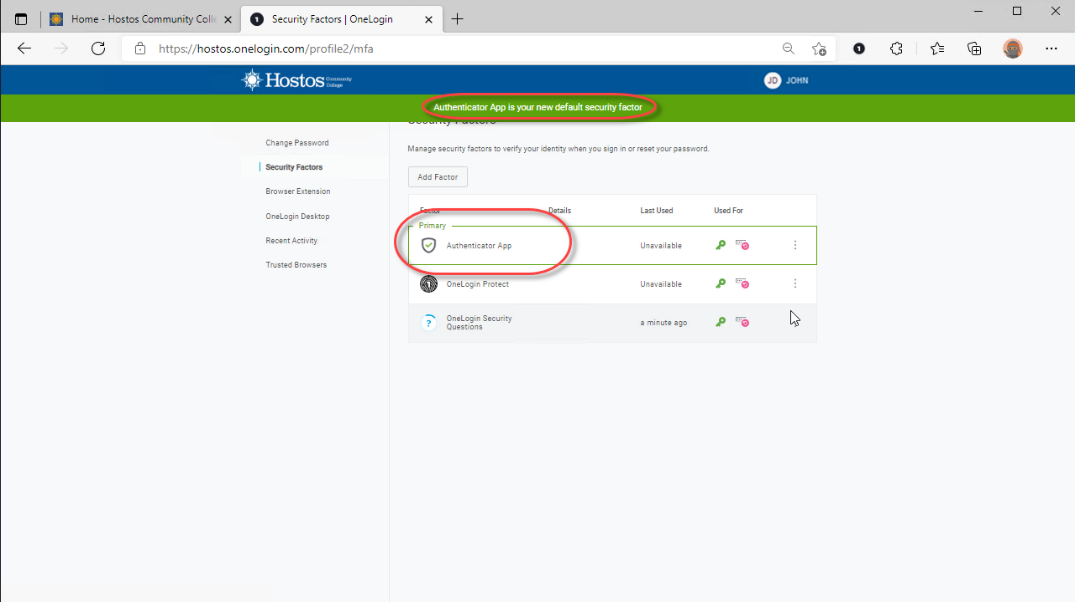Click the OneLogin browser extension icon

859,48
